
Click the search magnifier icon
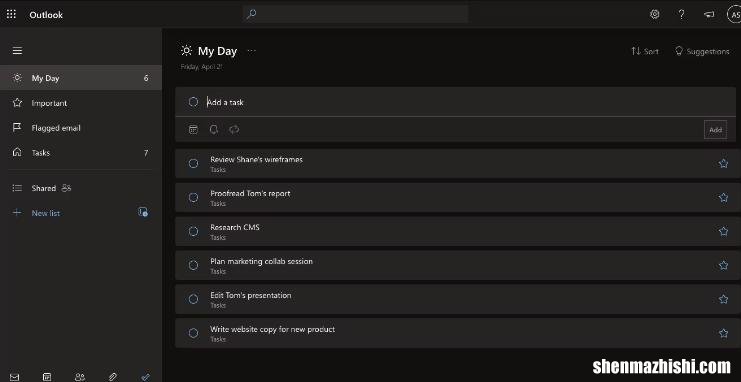tap(251, 14)
